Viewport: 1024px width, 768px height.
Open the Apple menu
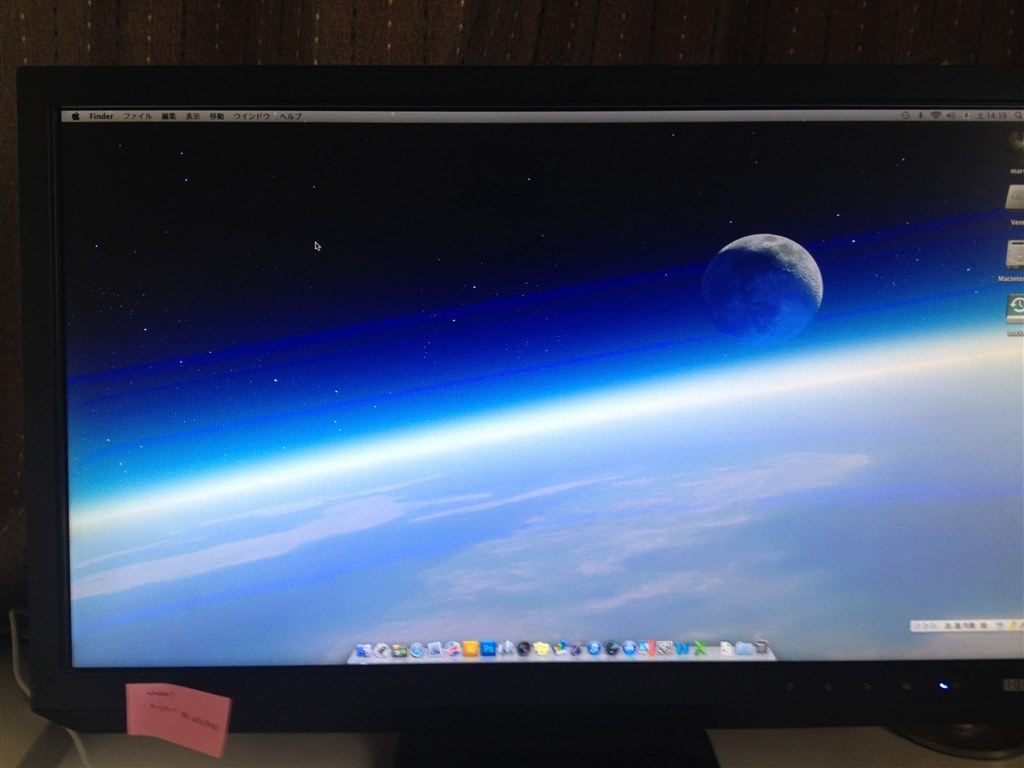pyautogui.click(x=75, y=116)
